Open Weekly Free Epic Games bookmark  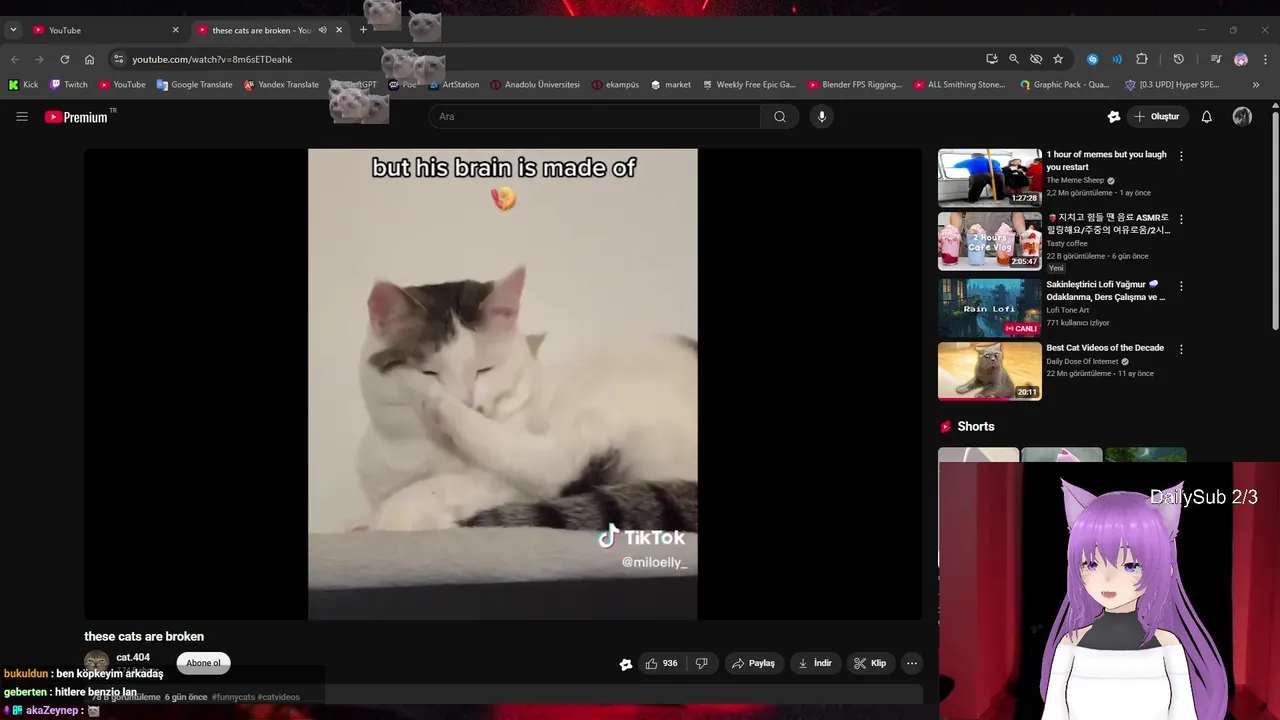click(749, 85)
